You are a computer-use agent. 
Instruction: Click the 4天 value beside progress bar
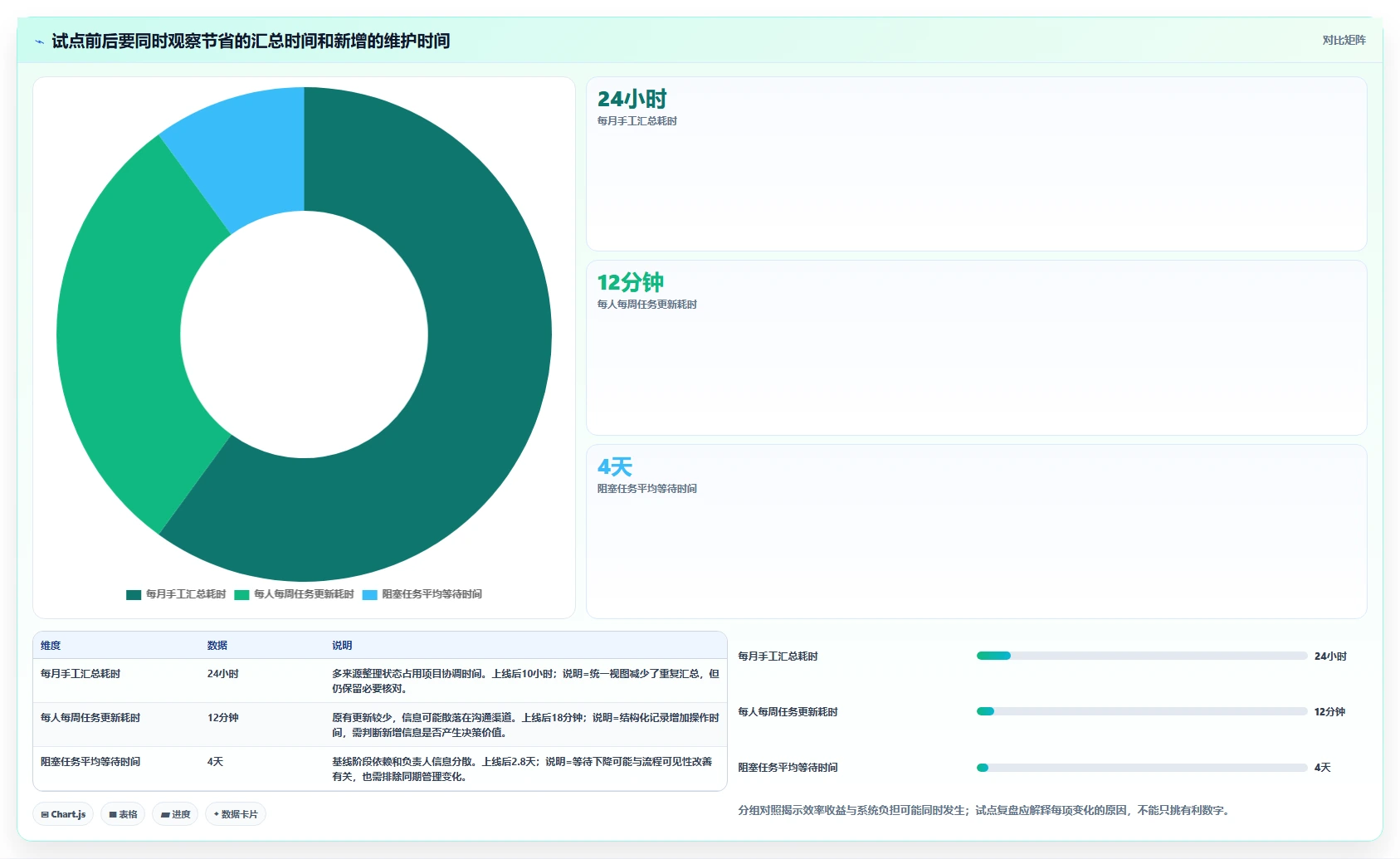[1323, 768]
